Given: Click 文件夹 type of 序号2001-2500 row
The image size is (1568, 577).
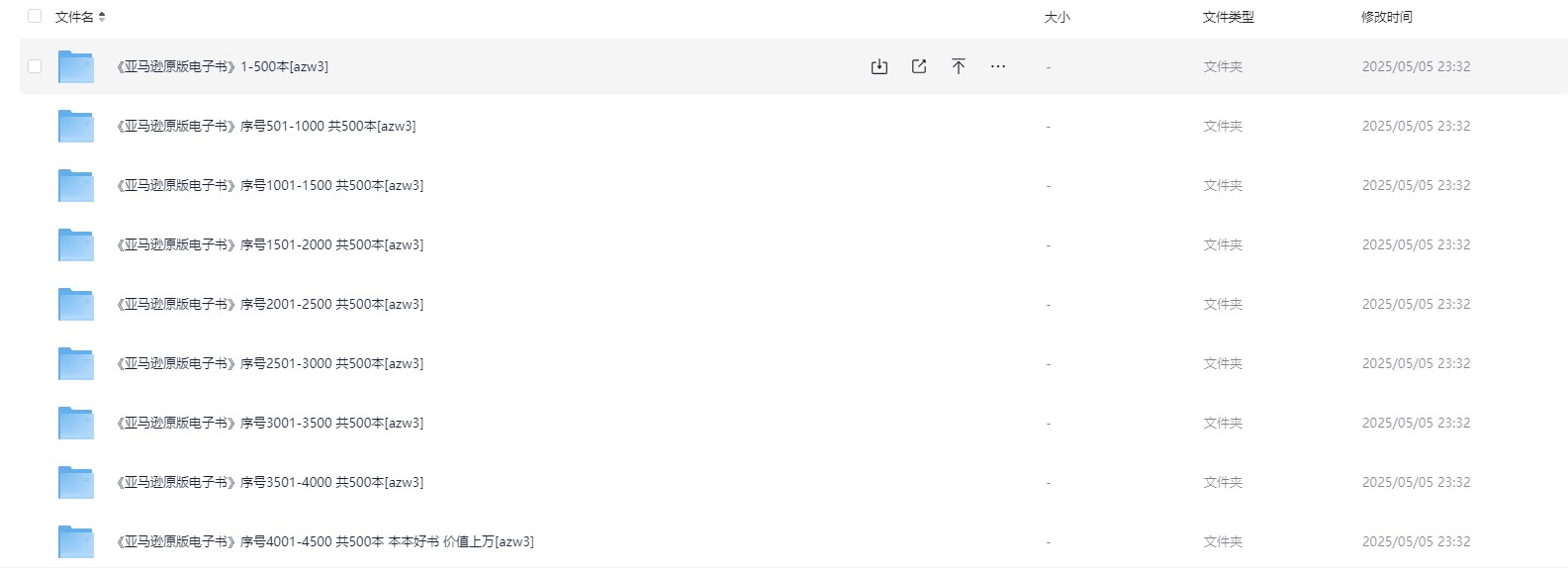Looking at the screenshot, I should pos(1223,304).
